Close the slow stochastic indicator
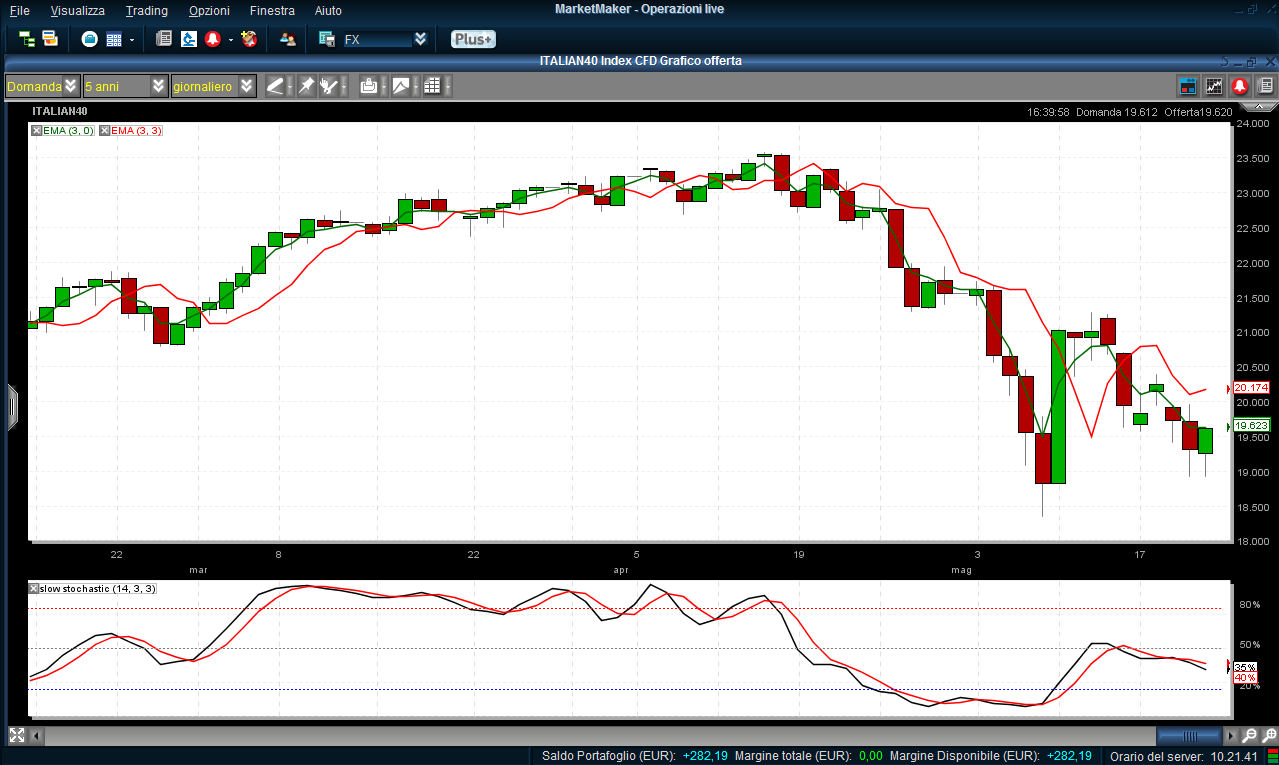1279x765 pixels. (x=35, y=588)
